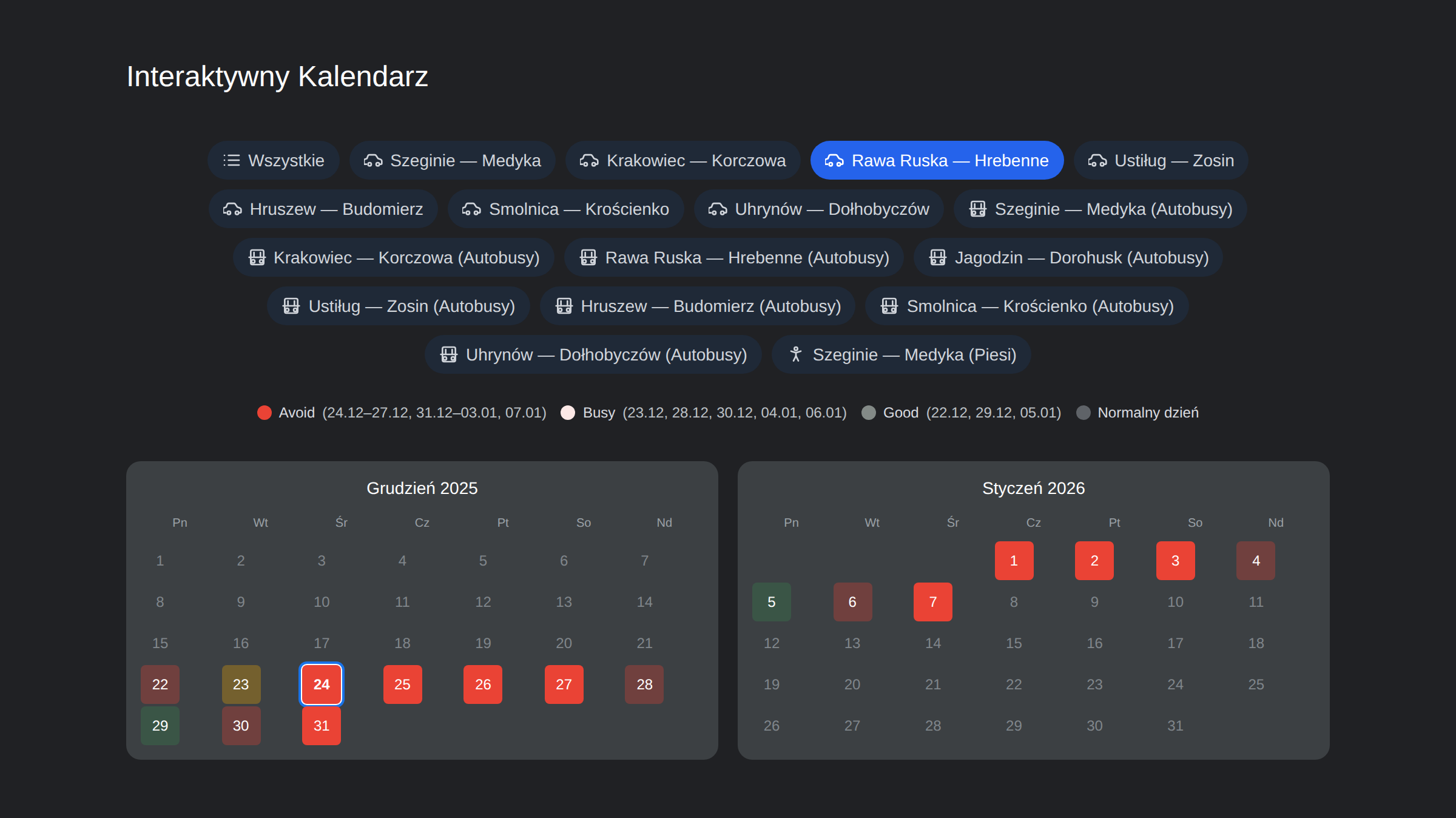
Task: Click December 23 busy day cell
Action: [241, 684]
